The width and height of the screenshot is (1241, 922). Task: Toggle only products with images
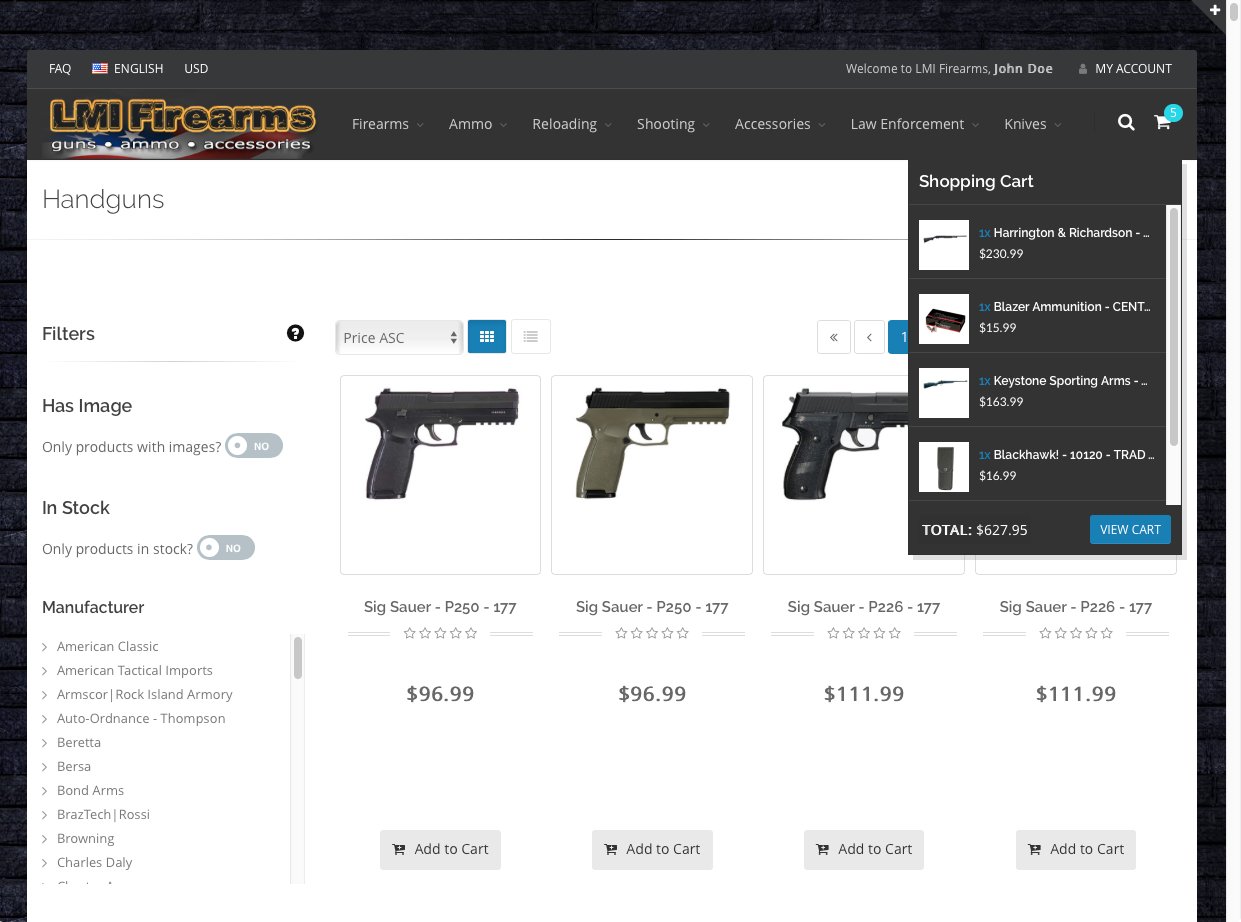(254, 446)
